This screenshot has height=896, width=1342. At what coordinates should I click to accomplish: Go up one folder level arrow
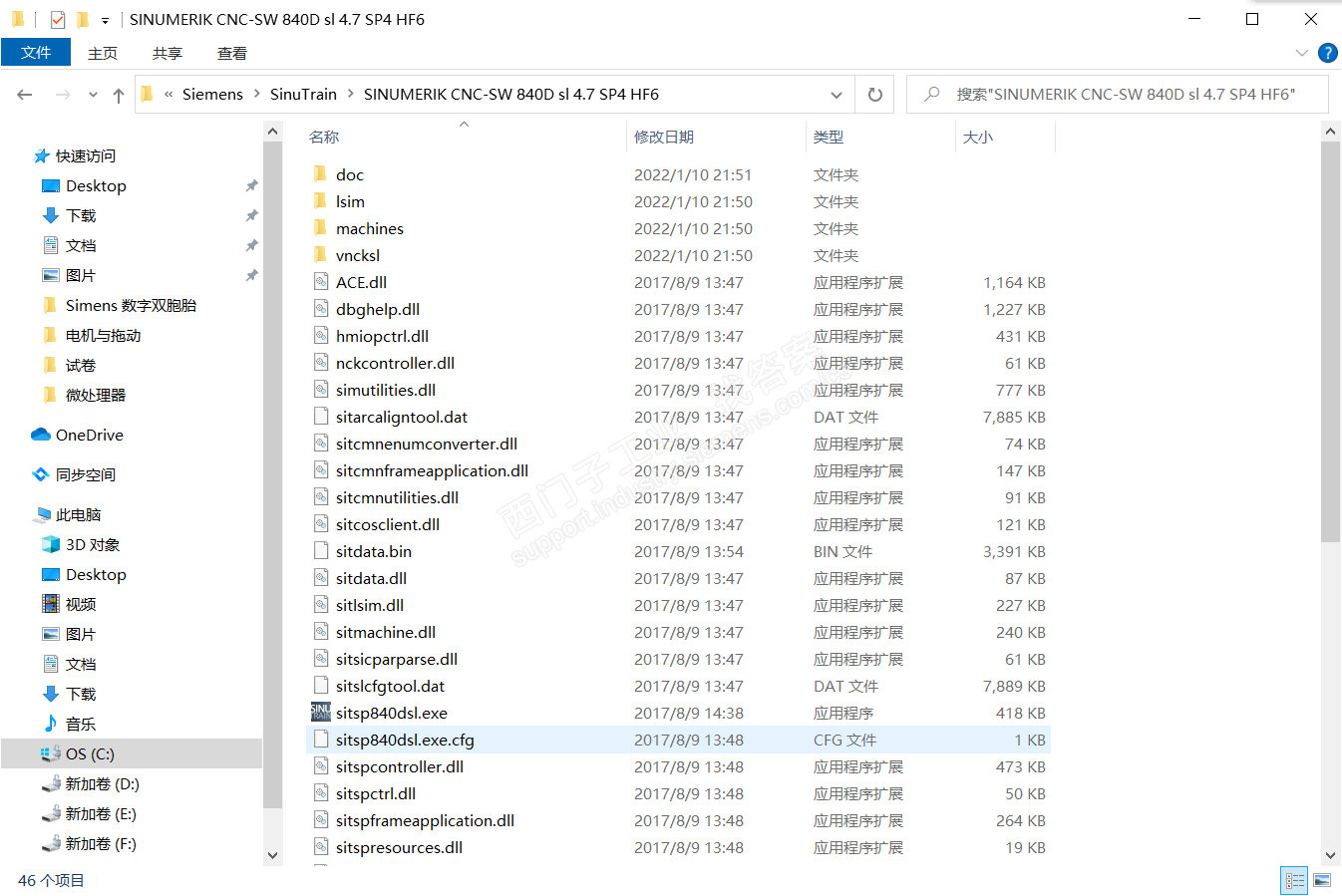click(119, 95)
